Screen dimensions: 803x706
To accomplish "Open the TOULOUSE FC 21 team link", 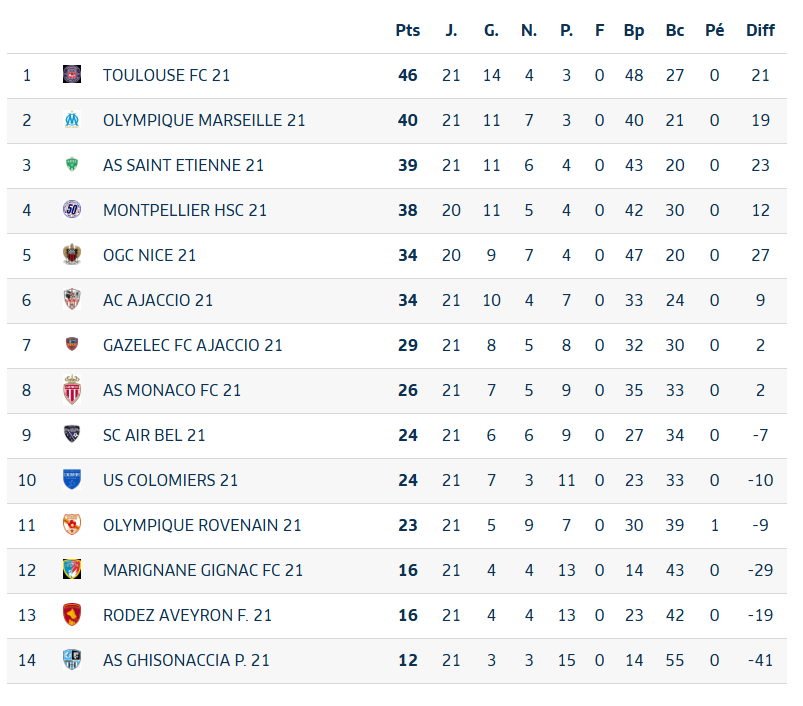I will coord(166,75).
